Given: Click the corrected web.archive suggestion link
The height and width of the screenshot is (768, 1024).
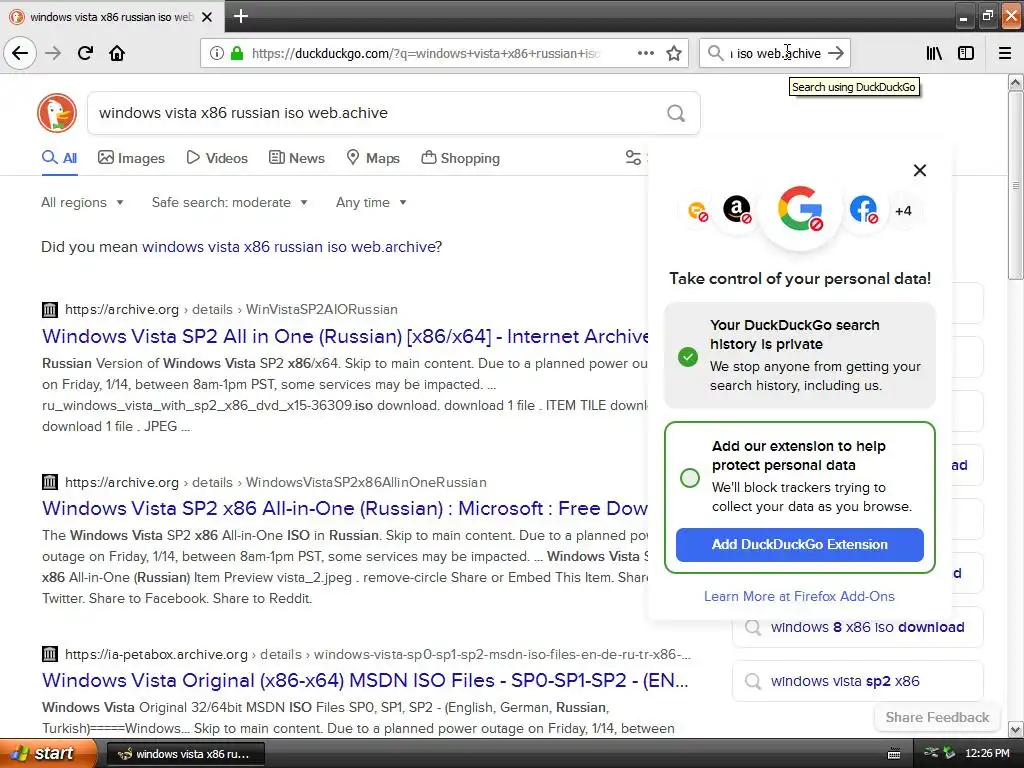Looking at the screenshot, I should (289, 247).
